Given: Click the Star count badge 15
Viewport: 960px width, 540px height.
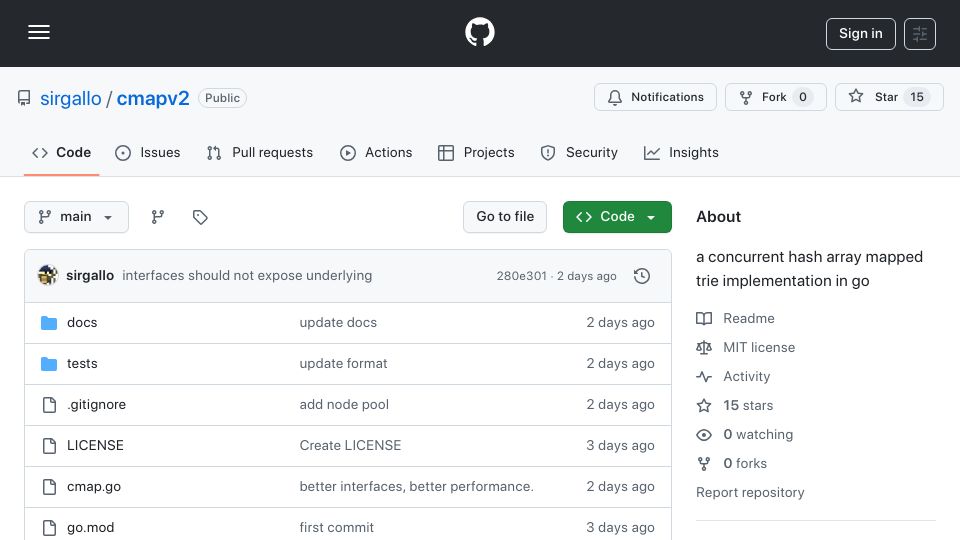Looking at the screenshot, I should pos(917,97).
